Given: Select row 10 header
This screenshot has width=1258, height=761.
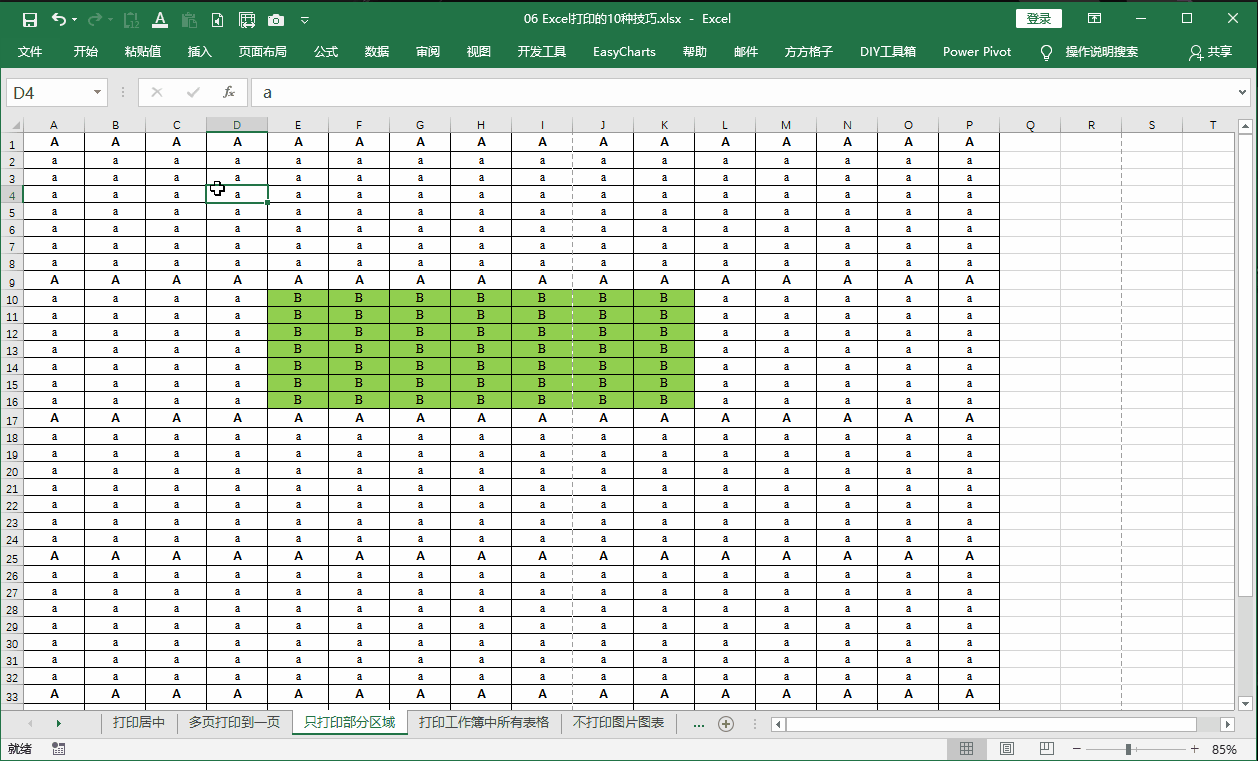Looking at the screenshot, I should pos(12,298).
